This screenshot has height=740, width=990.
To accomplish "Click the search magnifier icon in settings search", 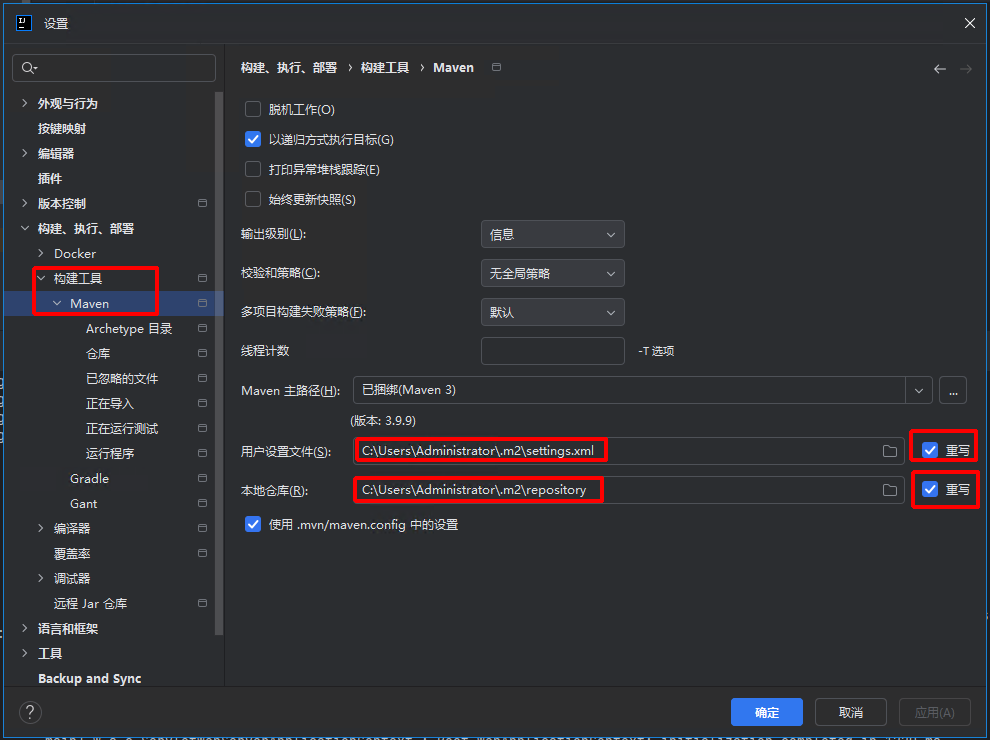I will click(x=28, y=68).
